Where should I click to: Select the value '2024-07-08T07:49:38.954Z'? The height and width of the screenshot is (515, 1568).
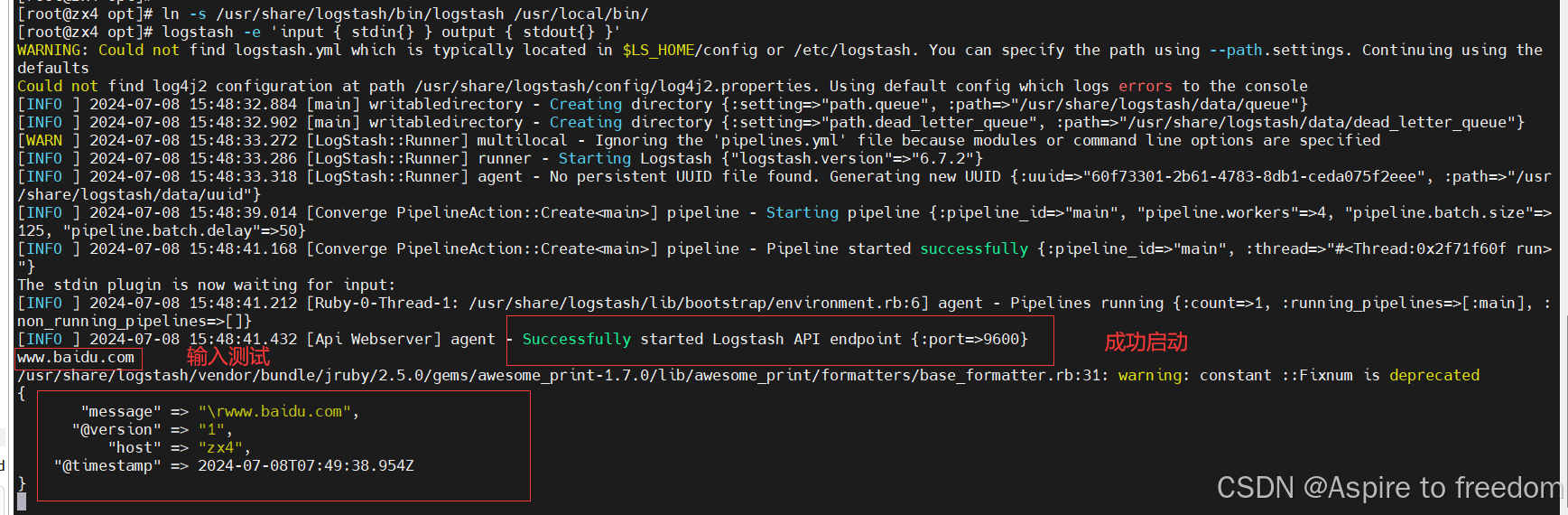pos(306,465)
